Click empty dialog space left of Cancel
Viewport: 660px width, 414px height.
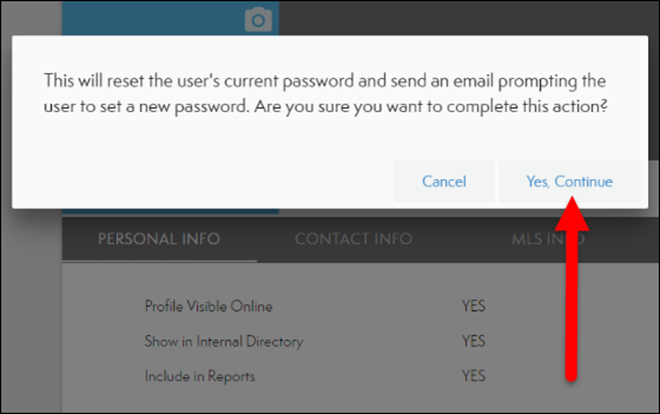[200, 182]
